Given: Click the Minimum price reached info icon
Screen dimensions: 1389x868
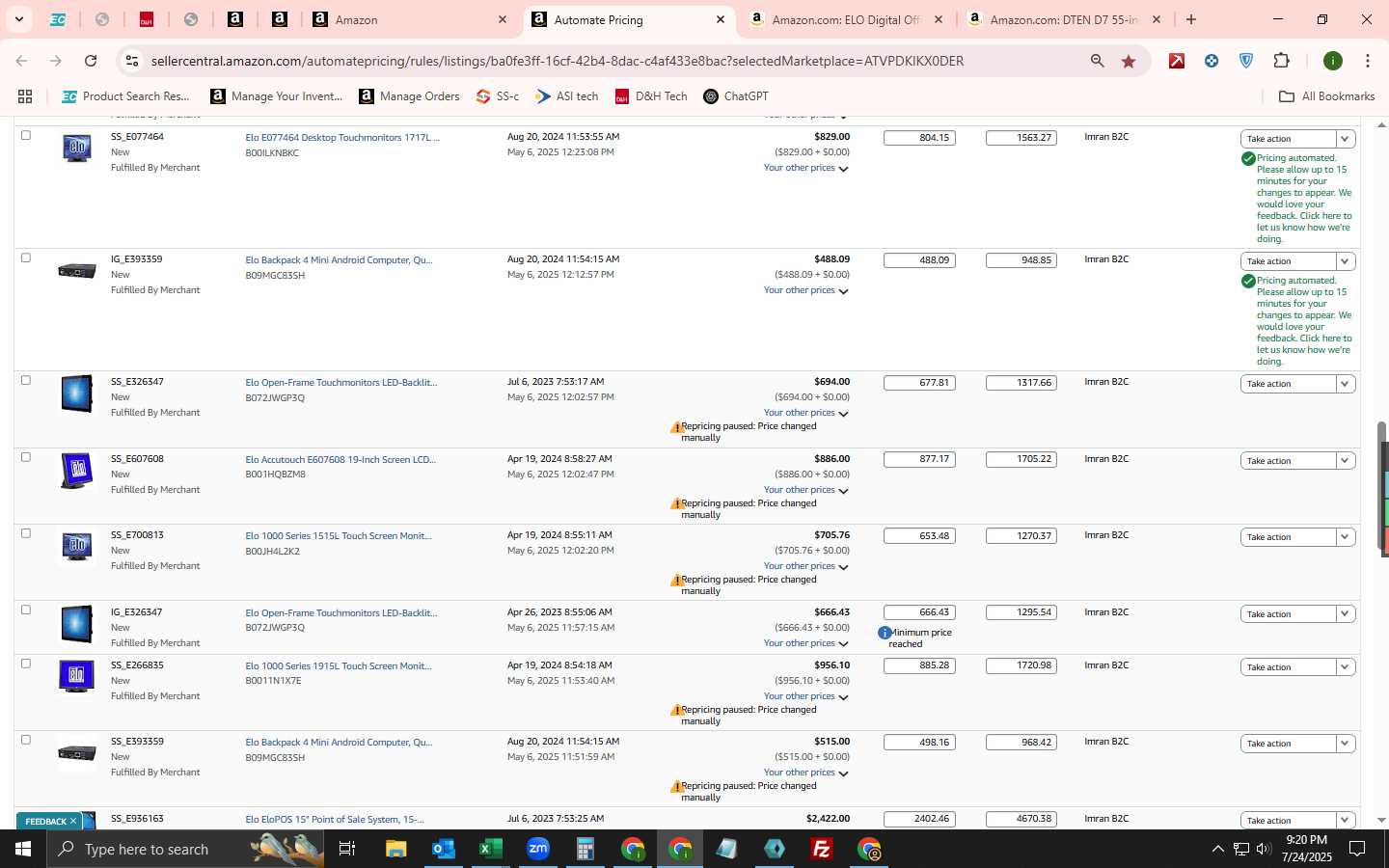Looking at the screenshot, I should [885, 633].
